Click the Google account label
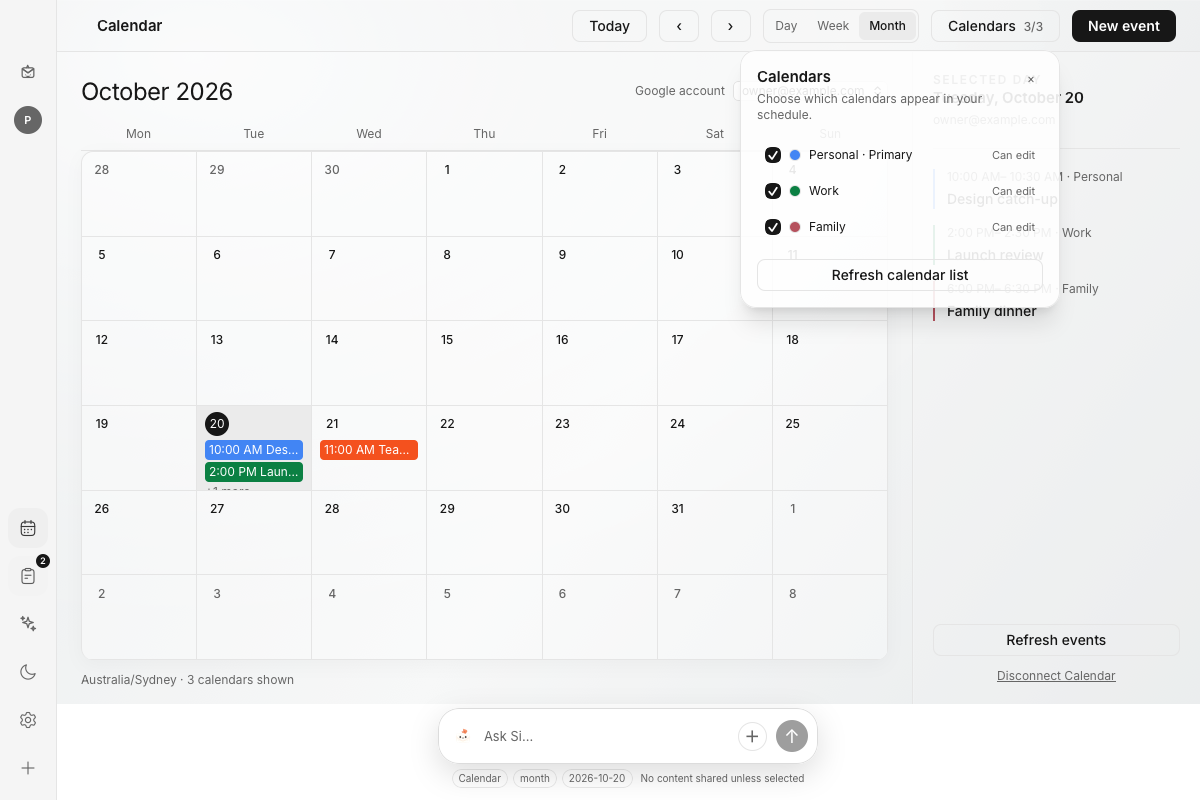Viewport: 1200px width, 800px height. 680,91
